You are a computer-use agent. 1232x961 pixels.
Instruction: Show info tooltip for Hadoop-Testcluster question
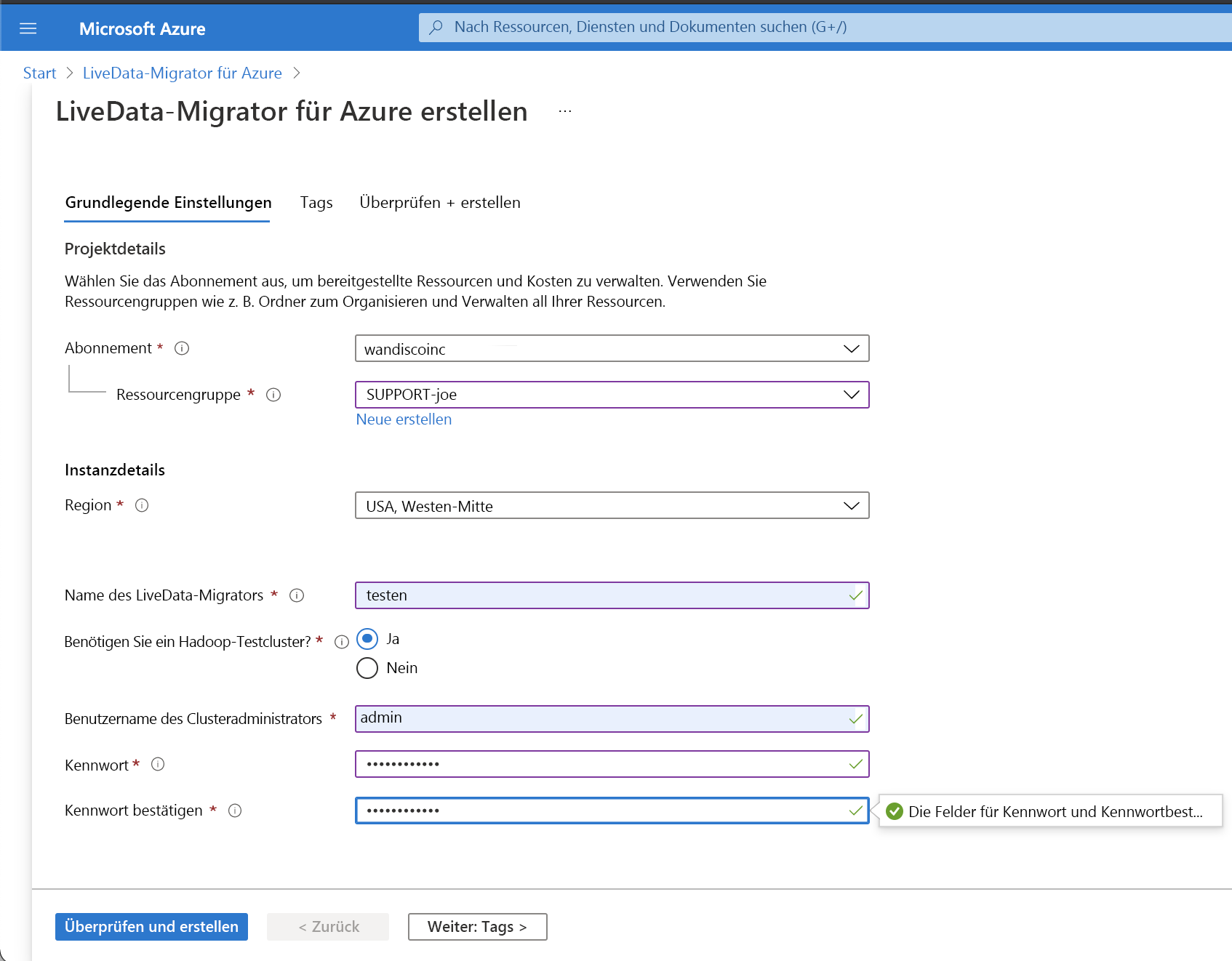coord(342,641)
